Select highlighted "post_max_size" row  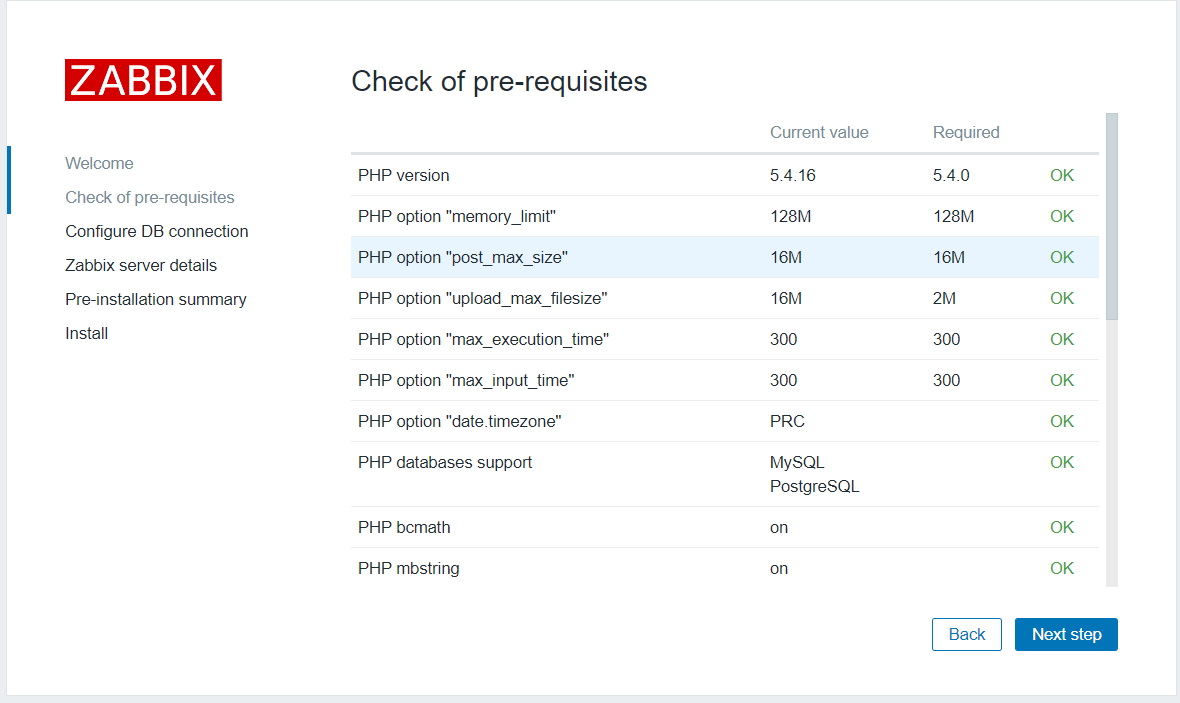tap(463, 257)
